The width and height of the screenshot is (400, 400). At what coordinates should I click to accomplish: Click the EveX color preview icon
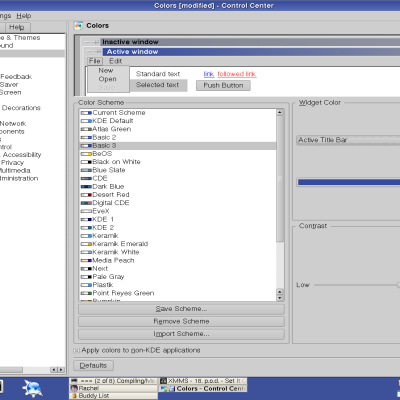86,211
